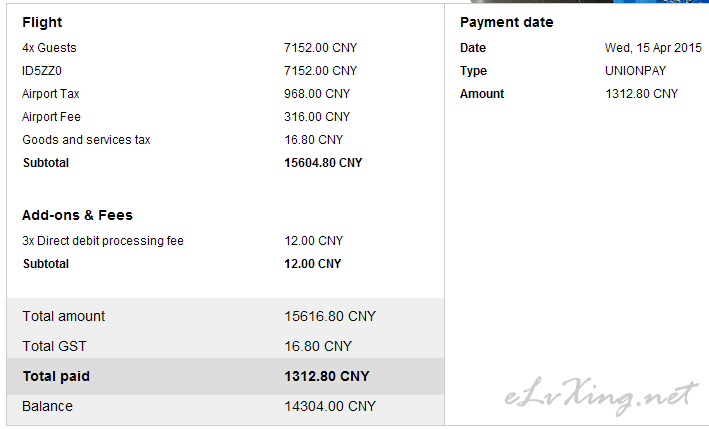Select the add-ons Subtotal 12.00 CNY
709x429 pixels.
coord(312,264)
